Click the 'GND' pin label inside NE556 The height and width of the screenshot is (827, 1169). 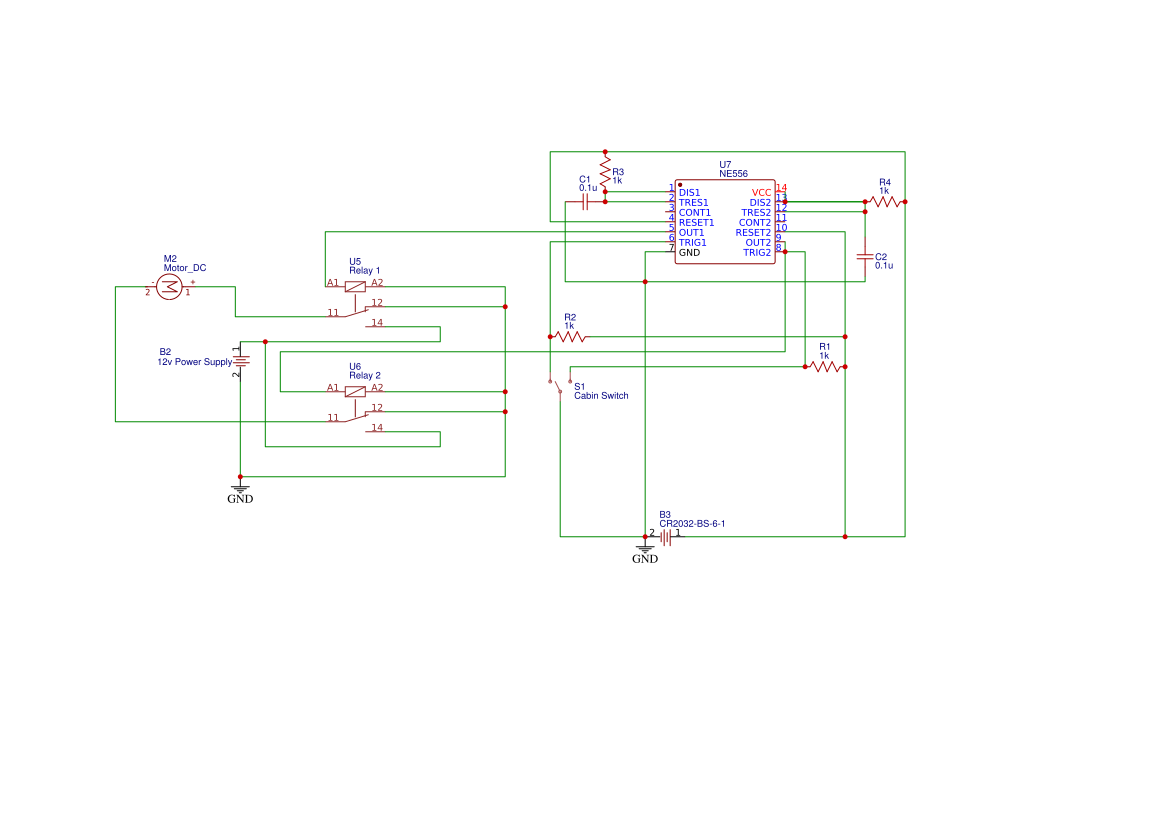[x=690, y=253]
